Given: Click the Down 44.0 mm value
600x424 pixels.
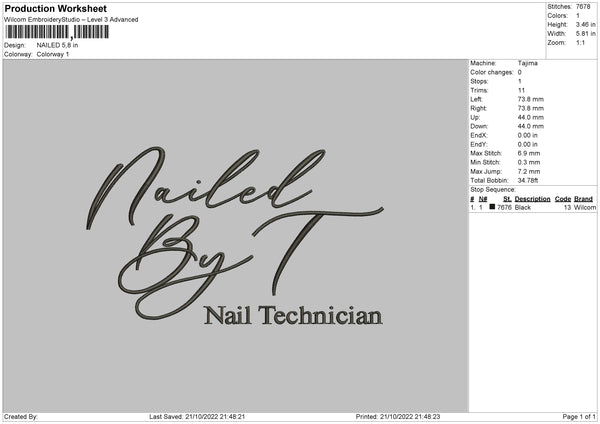Looking at the screenshot, I should pos(531,126).
